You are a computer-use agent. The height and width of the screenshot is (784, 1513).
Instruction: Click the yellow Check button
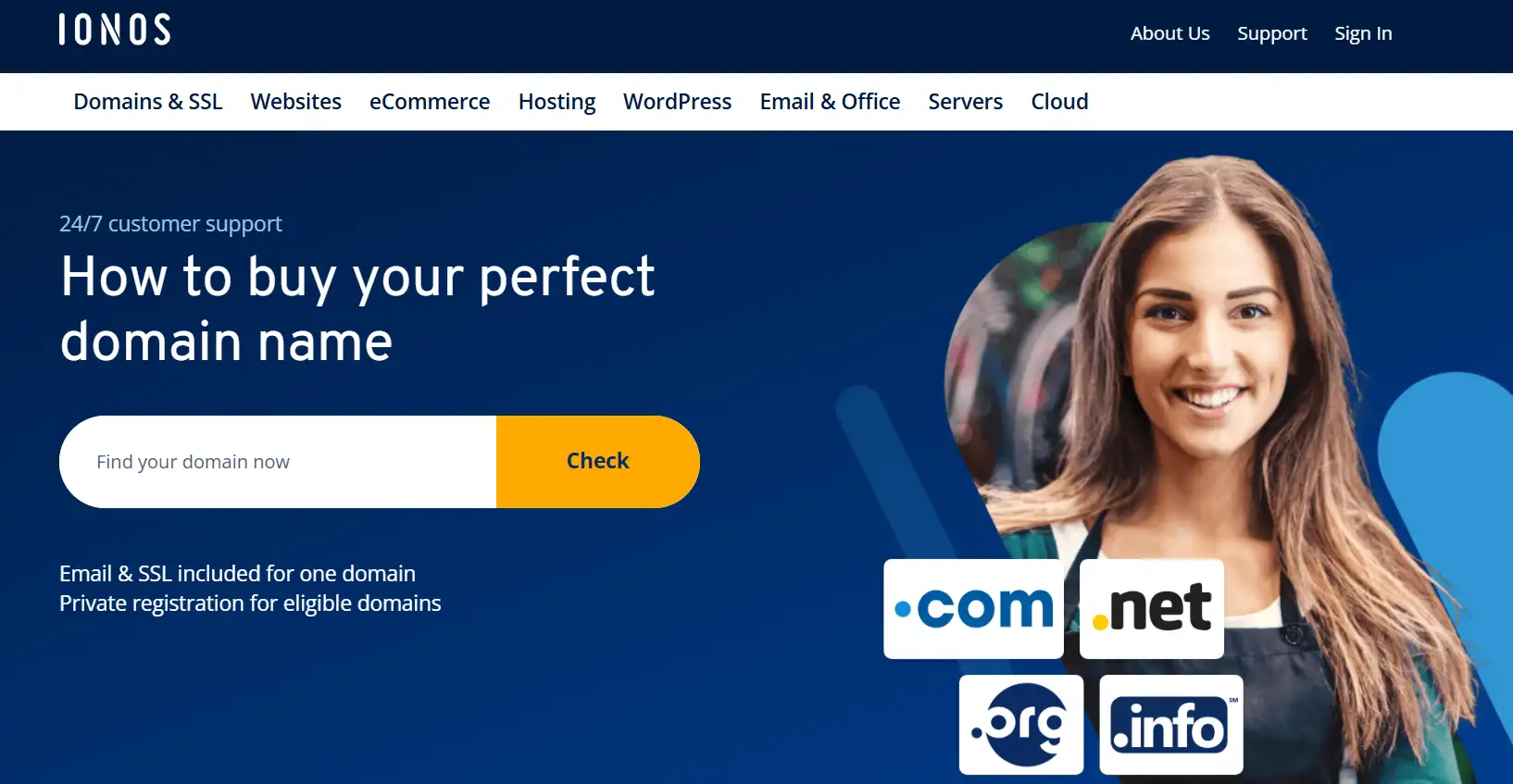coord(598,462)
